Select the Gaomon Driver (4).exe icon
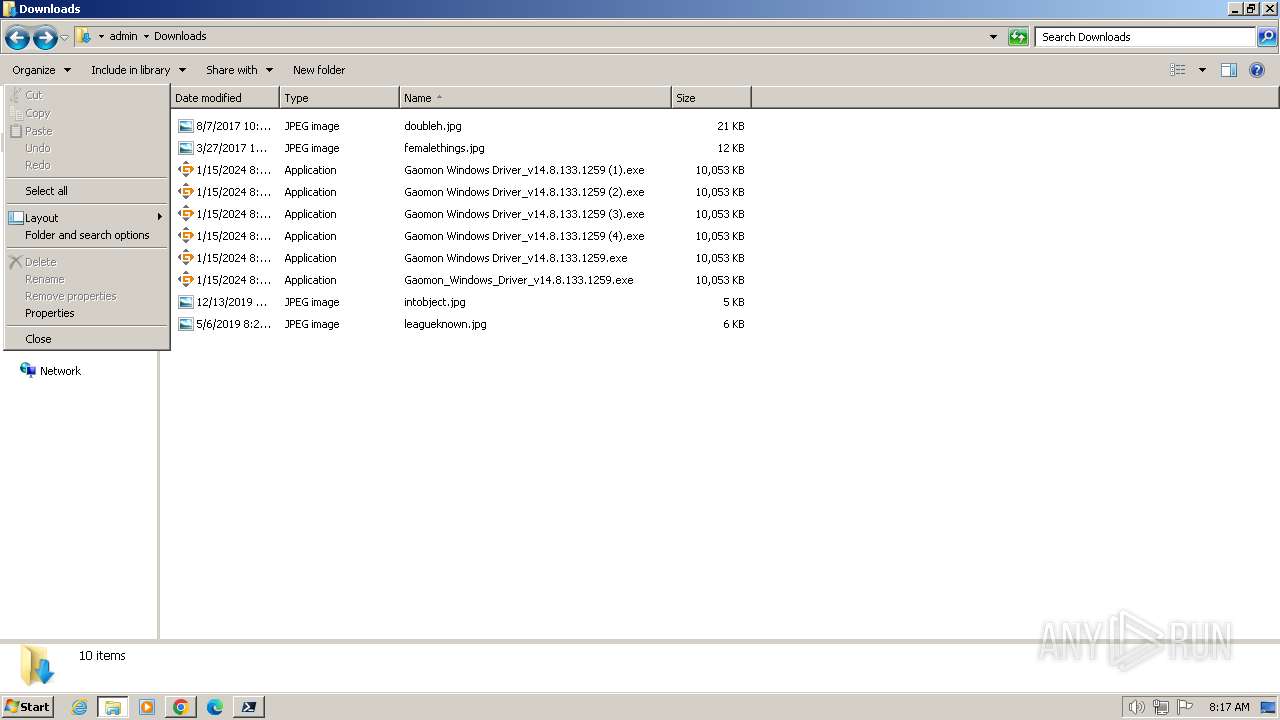1280x720 pixels. point(186,236)
